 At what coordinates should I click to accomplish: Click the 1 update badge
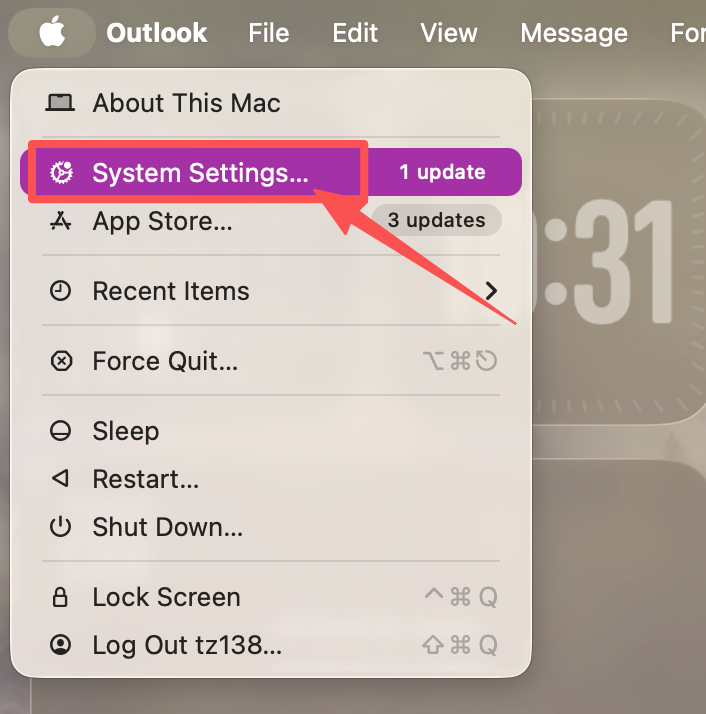click(442, 172)
